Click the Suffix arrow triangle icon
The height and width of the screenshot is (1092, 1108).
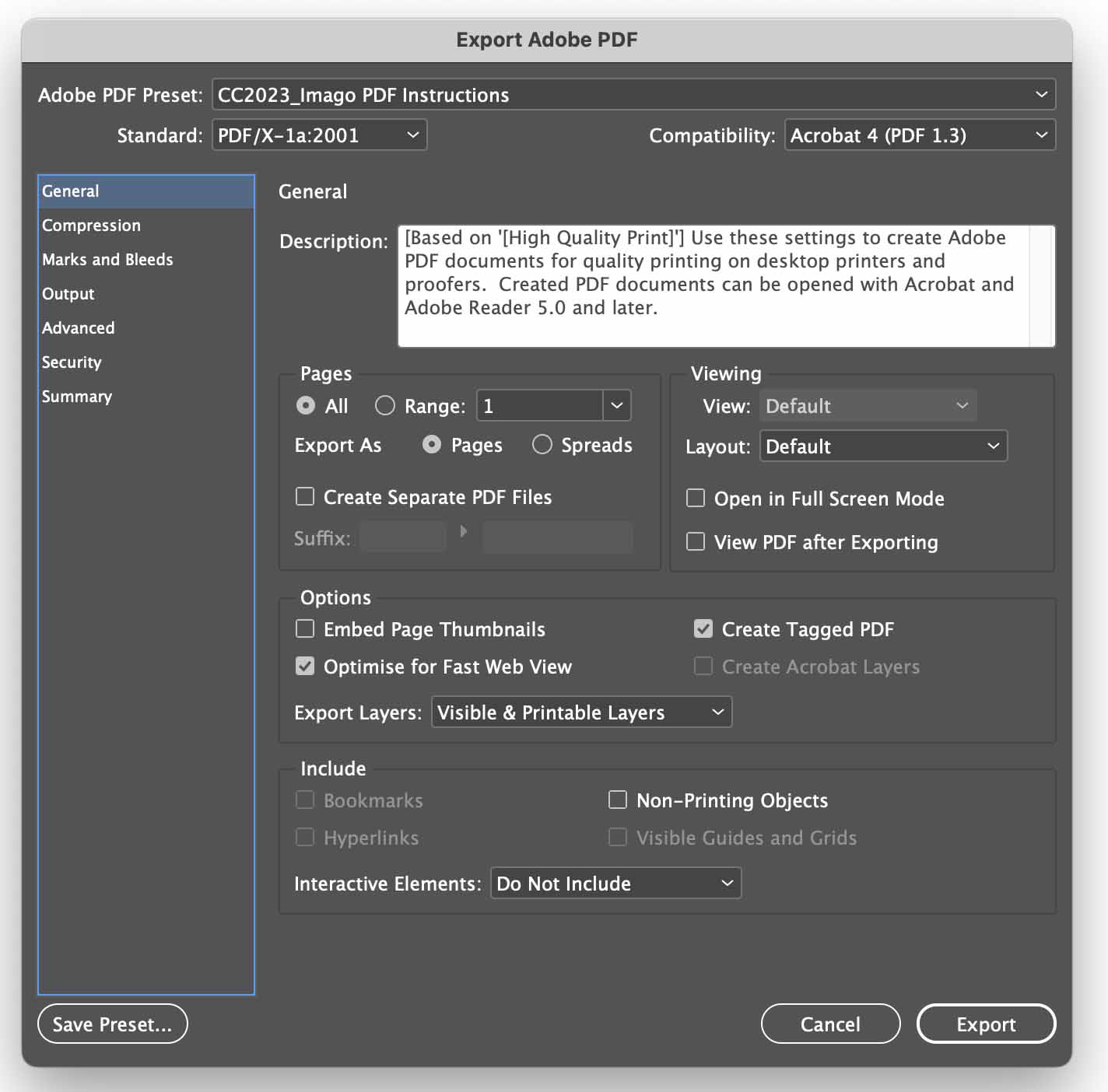pyautogui.click(x=464, y=531)
